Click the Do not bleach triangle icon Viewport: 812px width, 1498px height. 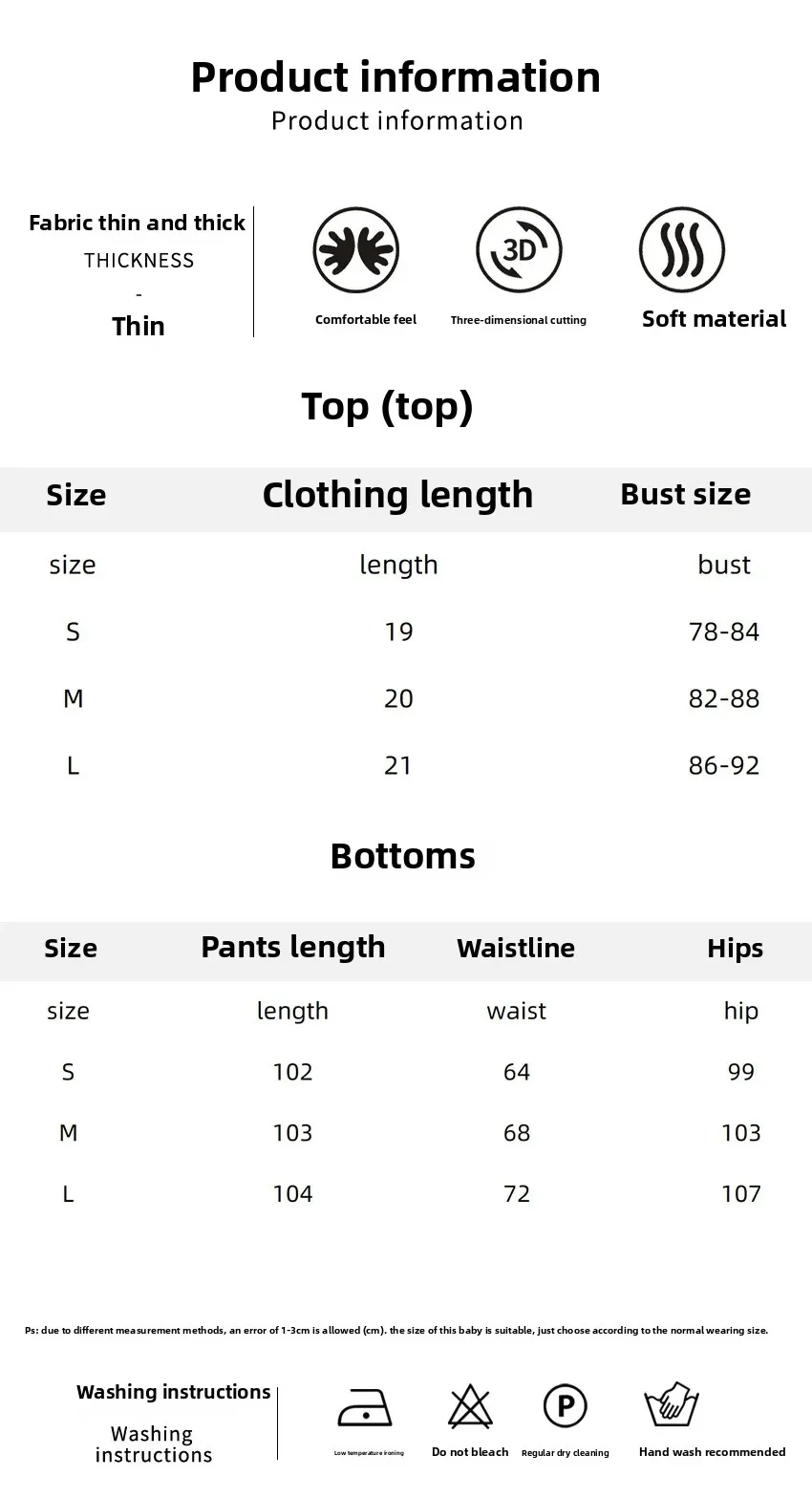tap(470, 1407)
